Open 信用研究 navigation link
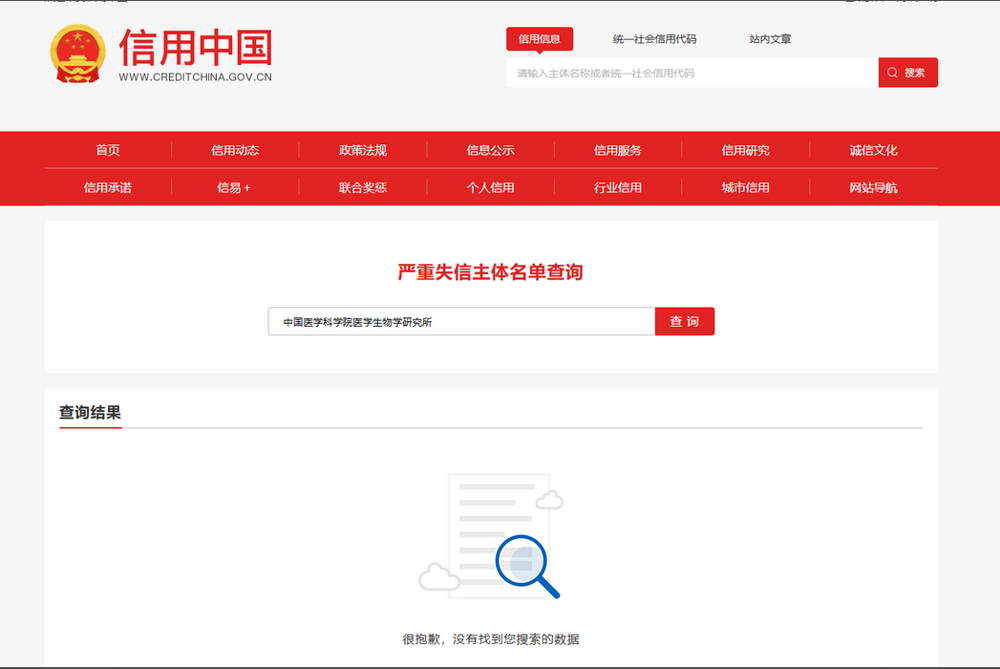This screenshot has width=1000, height=669. (746, 150)
